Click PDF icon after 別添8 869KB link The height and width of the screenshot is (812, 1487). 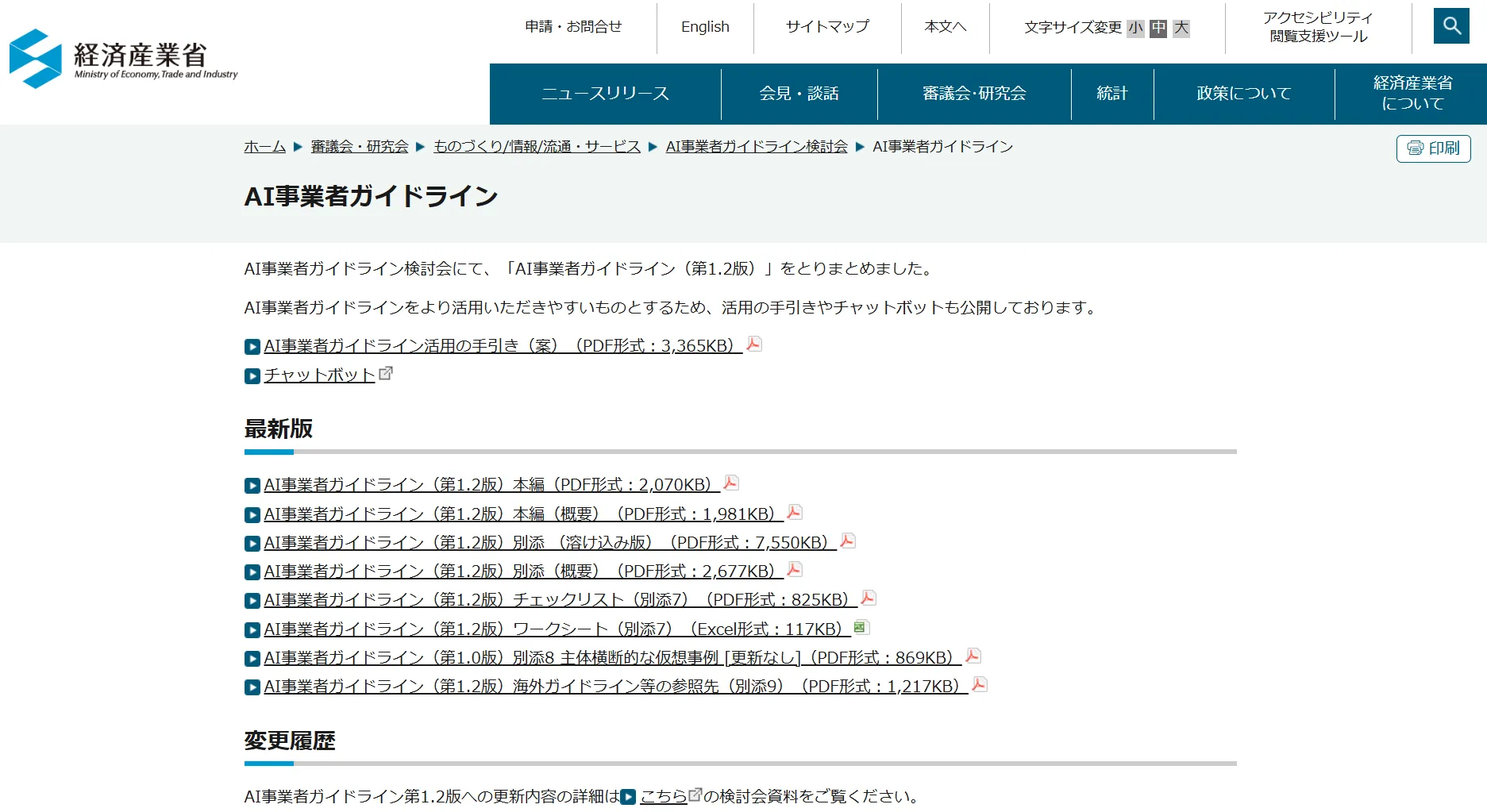click(973, 656)
